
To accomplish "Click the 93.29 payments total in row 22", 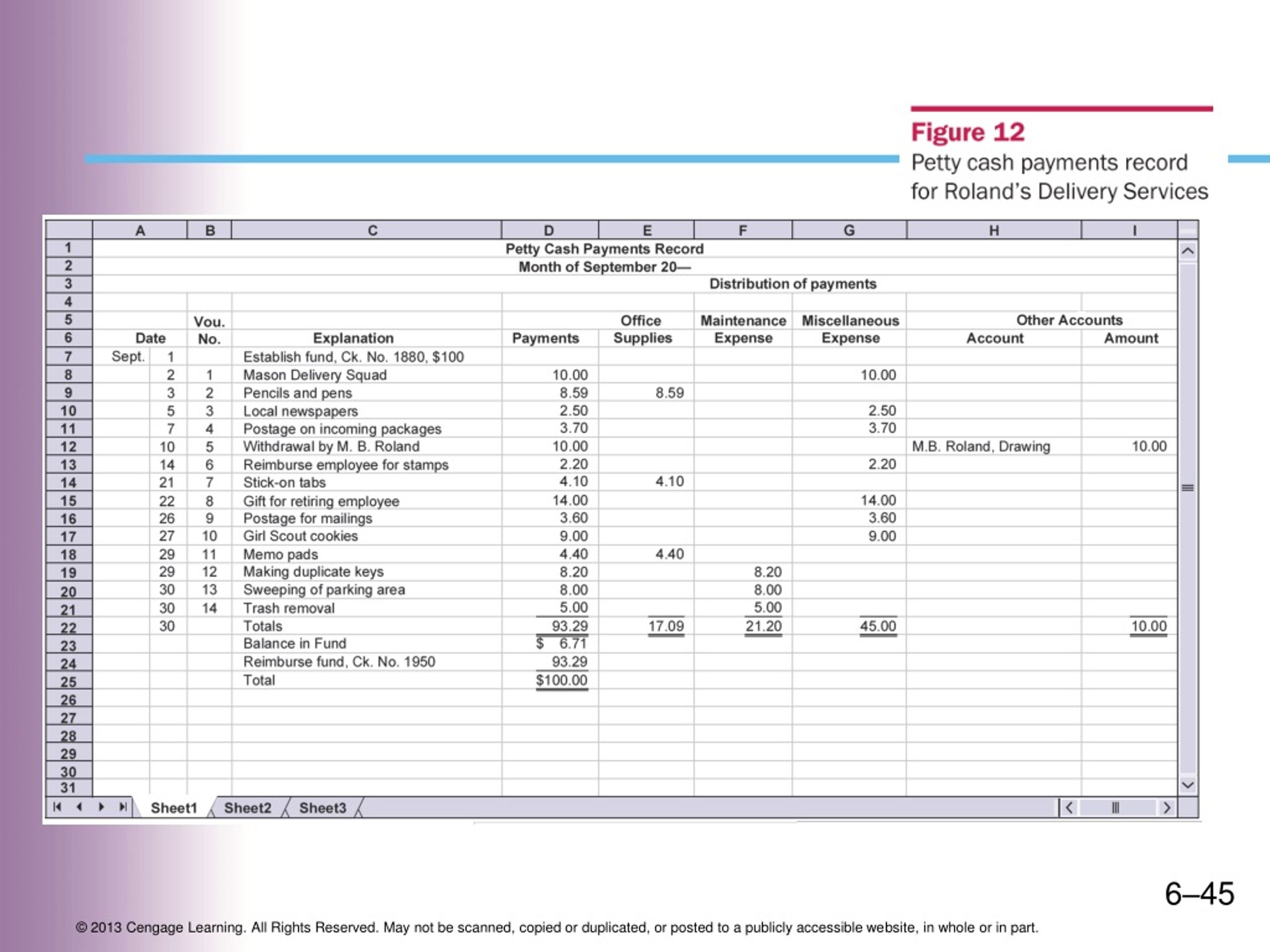I will (570, 626).
